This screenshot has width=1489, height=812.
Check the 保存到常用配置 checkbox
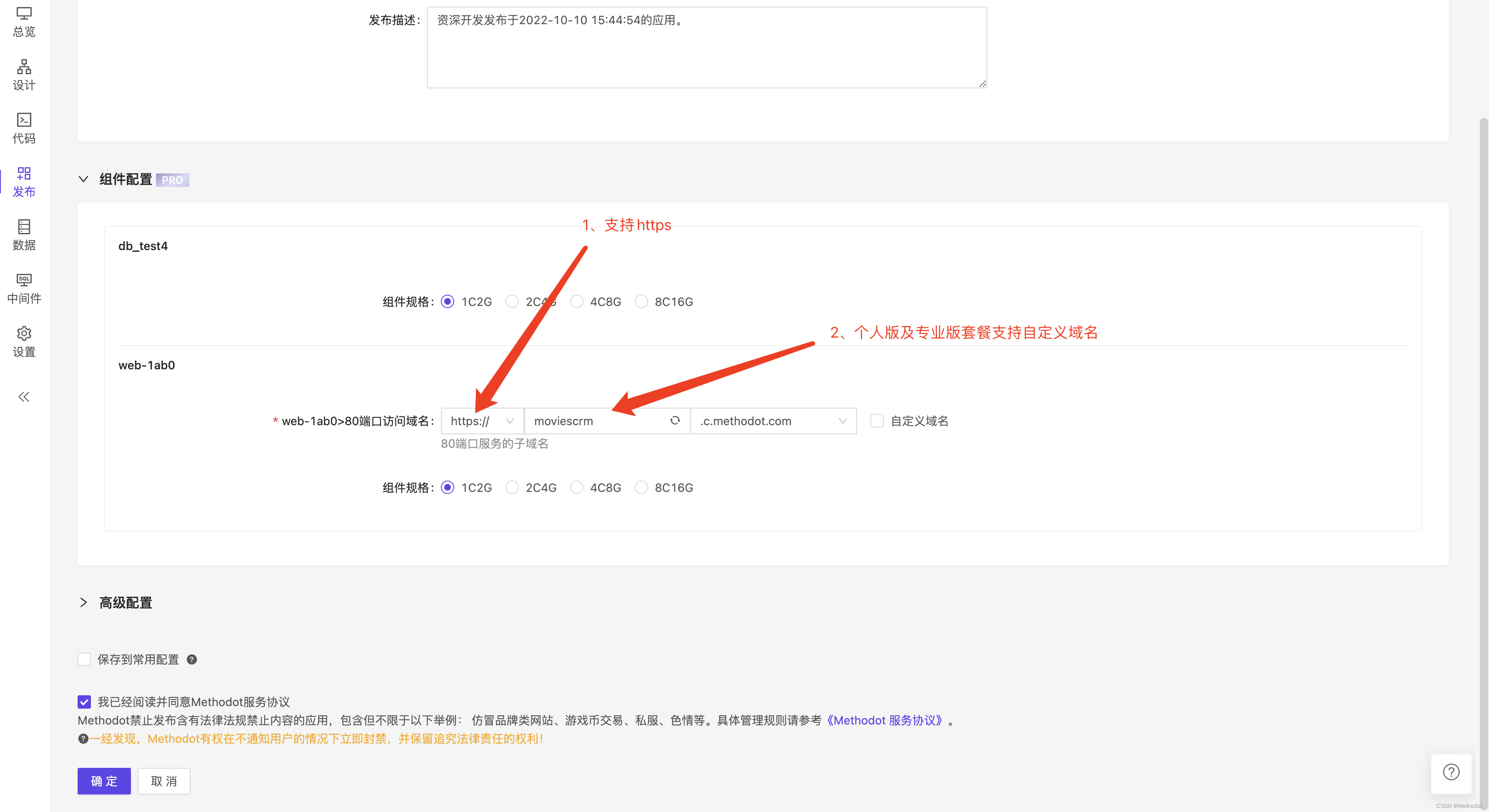coord(84,659)
